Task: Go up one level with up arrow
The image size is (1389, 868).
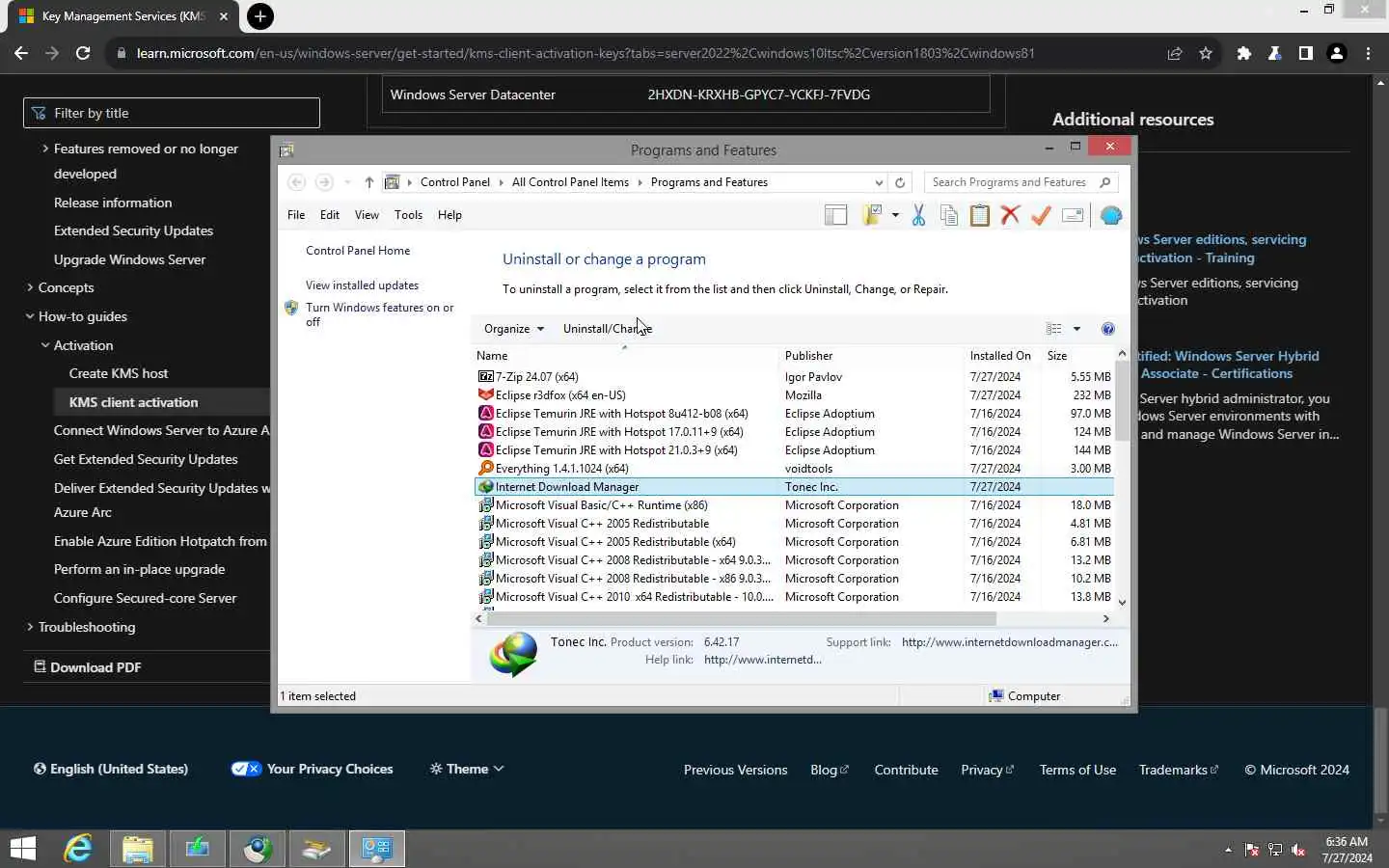Action: pos(369,182)
